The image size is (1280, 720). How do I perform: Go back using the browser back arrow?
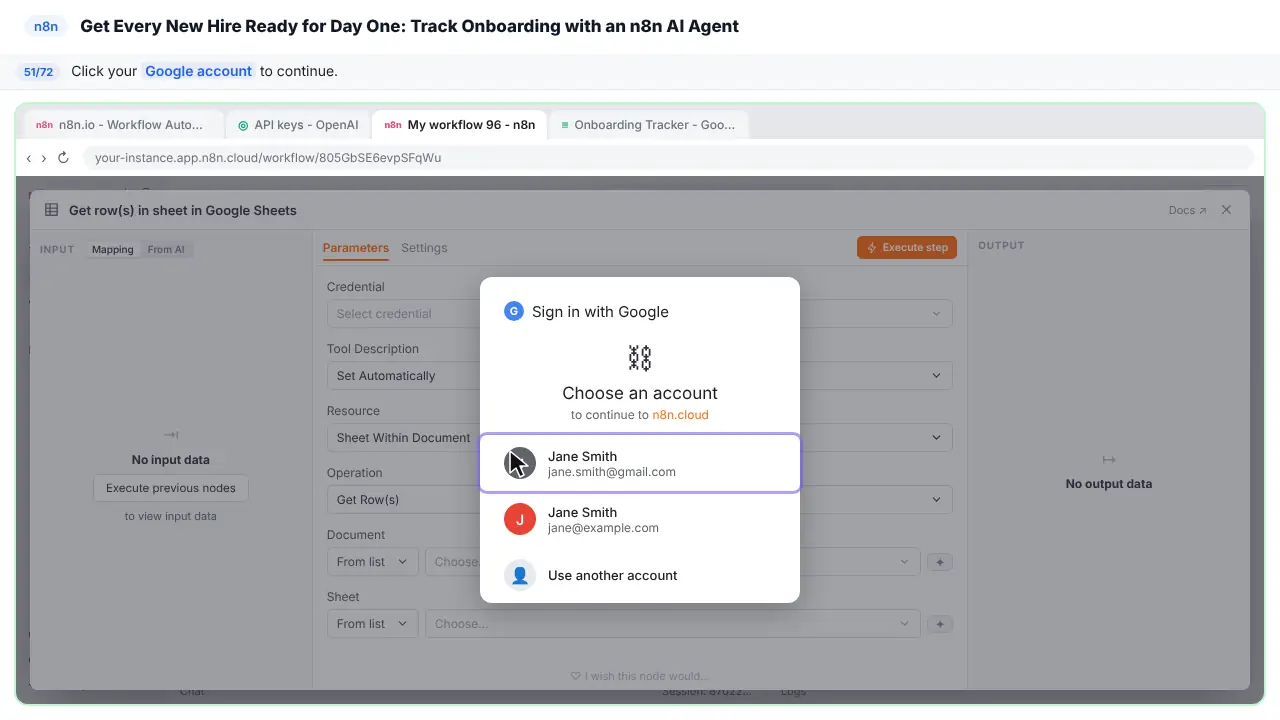coord(29,158)
